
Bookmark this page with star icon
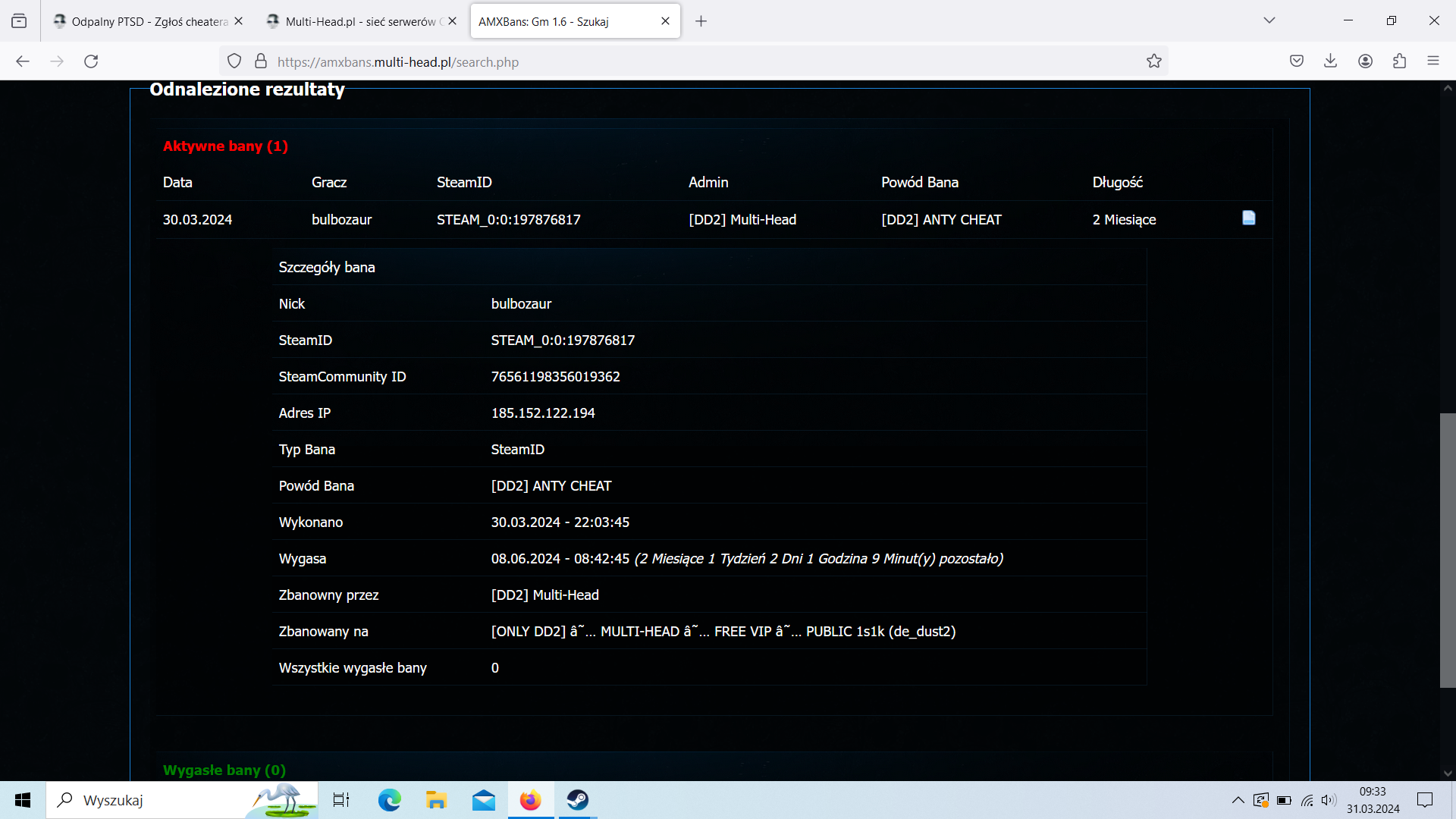click(x=1153, y=61)
